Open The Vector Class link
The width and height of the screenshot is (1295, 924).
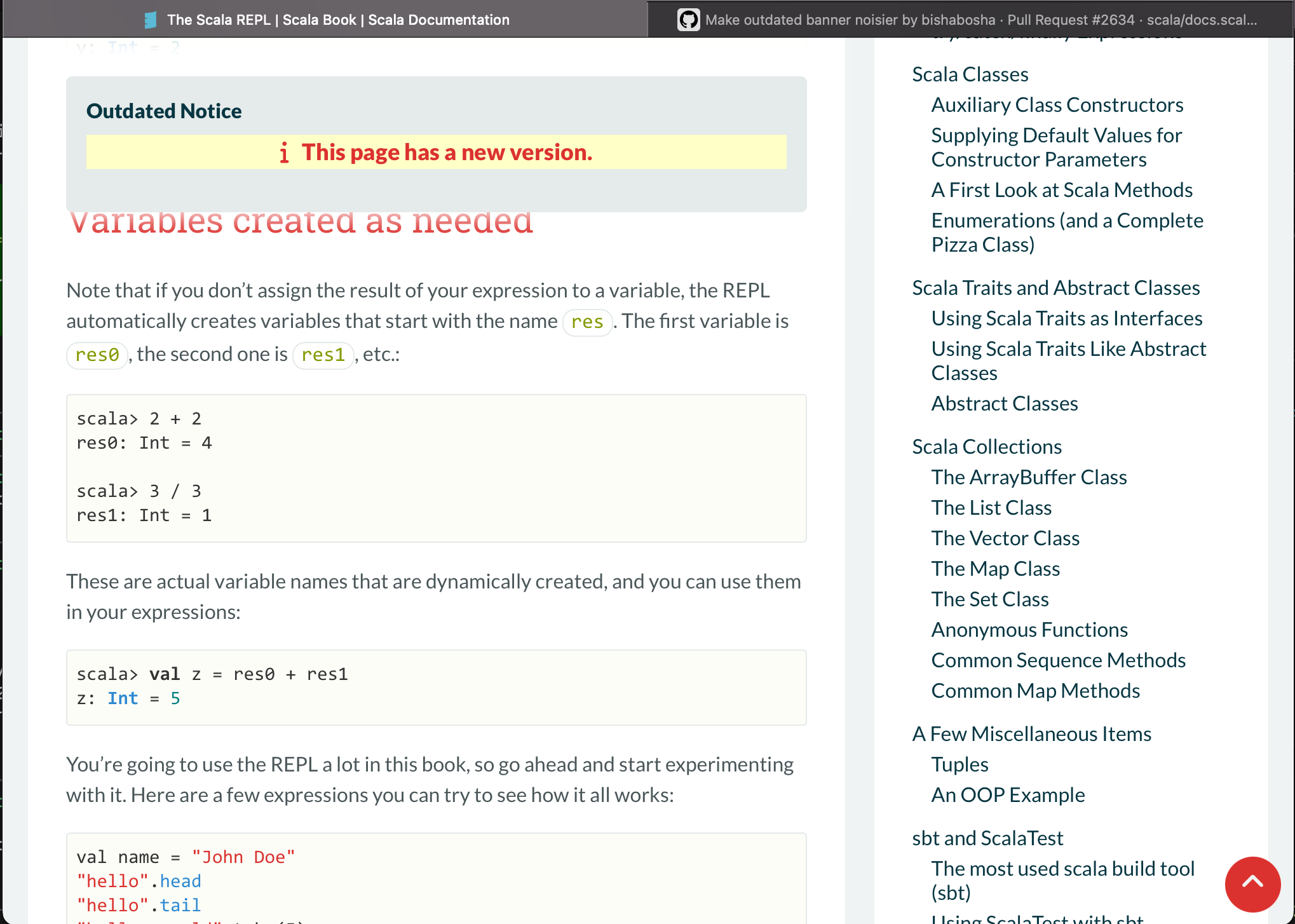pos(1005,538)
